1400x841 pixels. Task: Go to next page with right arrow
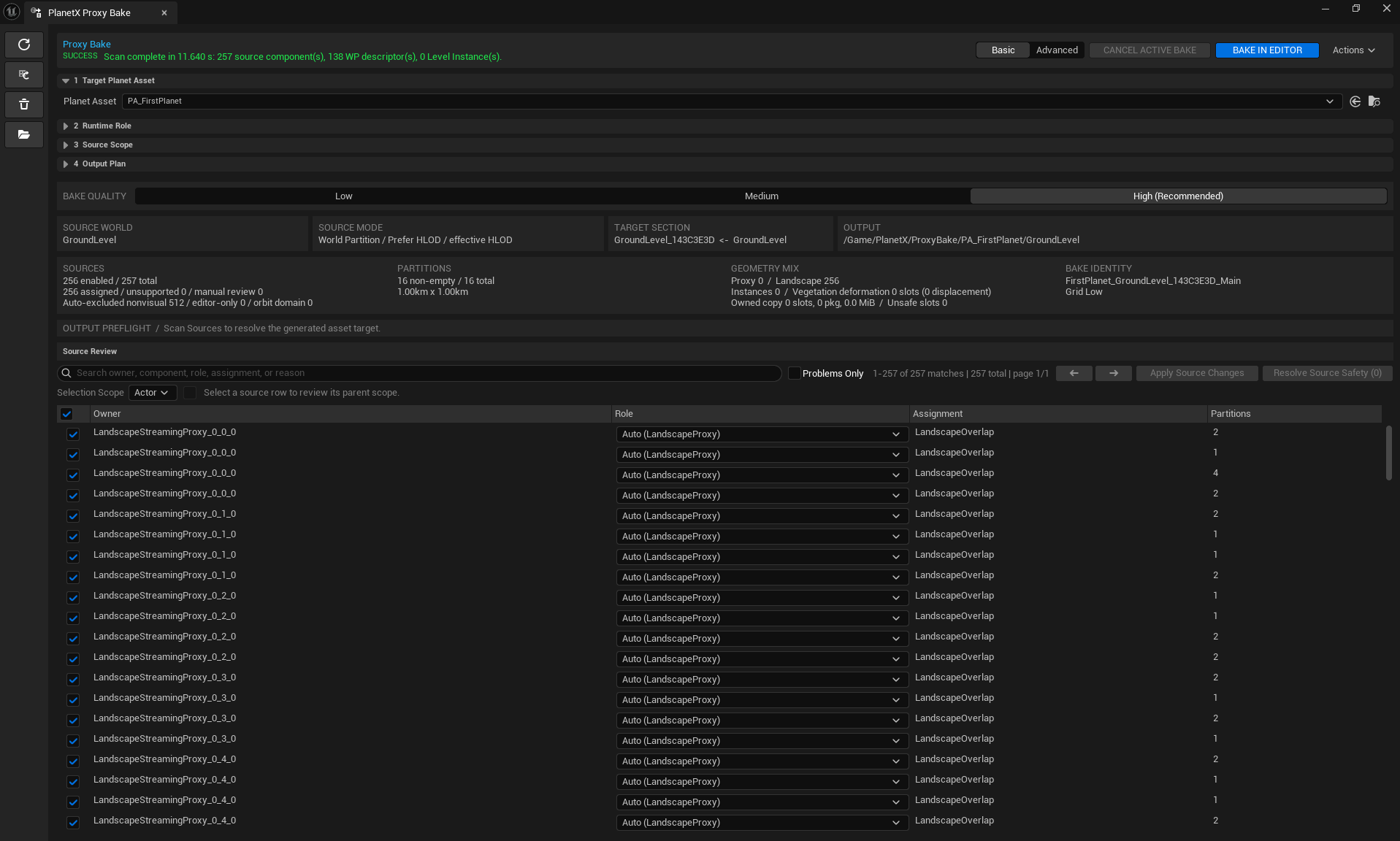pyautogui.click(x=1113, y=373)
